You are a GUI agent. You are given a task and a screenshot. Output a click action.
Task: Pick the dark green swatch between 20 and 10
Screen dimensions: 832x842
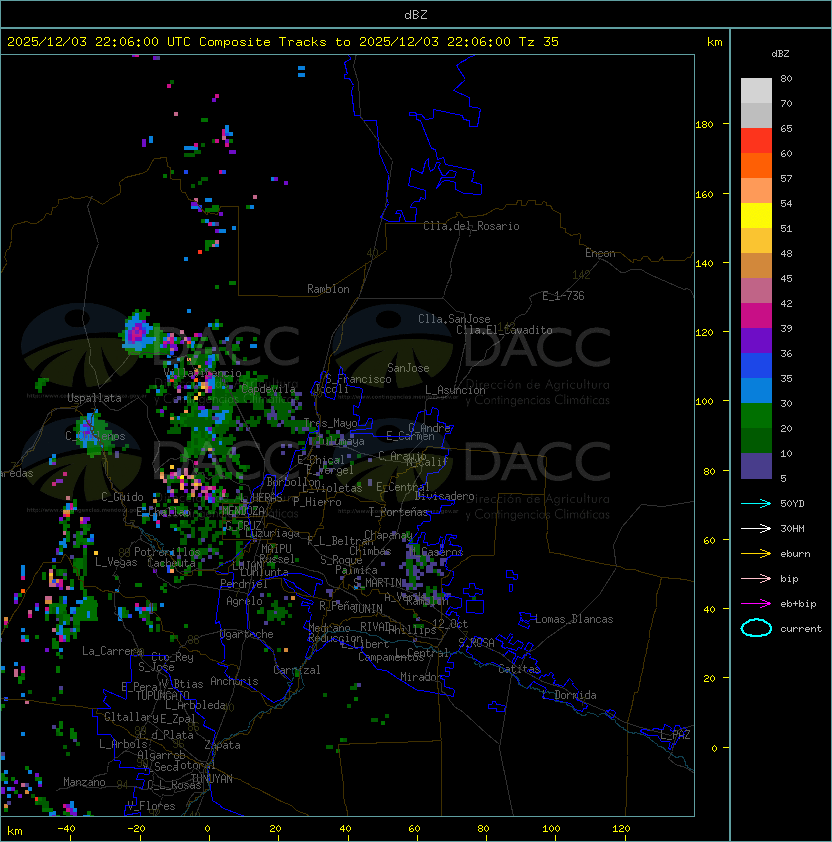point(756,441)
